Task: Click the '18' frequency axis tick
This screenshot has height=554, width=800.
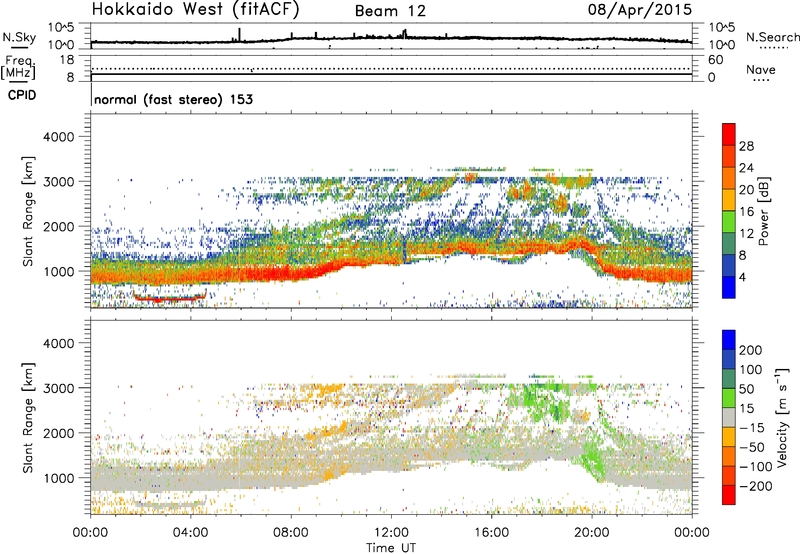Action: tap(67, 60)
